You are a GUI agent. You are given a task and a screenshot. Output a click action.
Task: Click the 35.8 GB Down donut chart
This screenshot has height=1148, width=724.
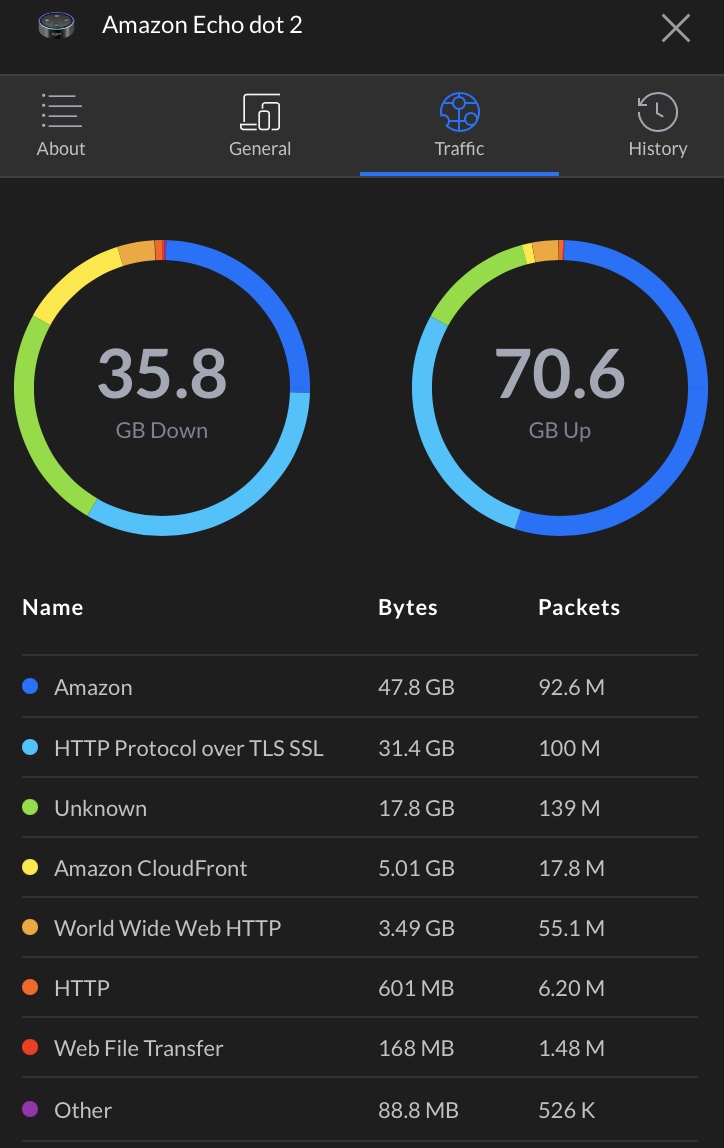[x=162, y=387]
